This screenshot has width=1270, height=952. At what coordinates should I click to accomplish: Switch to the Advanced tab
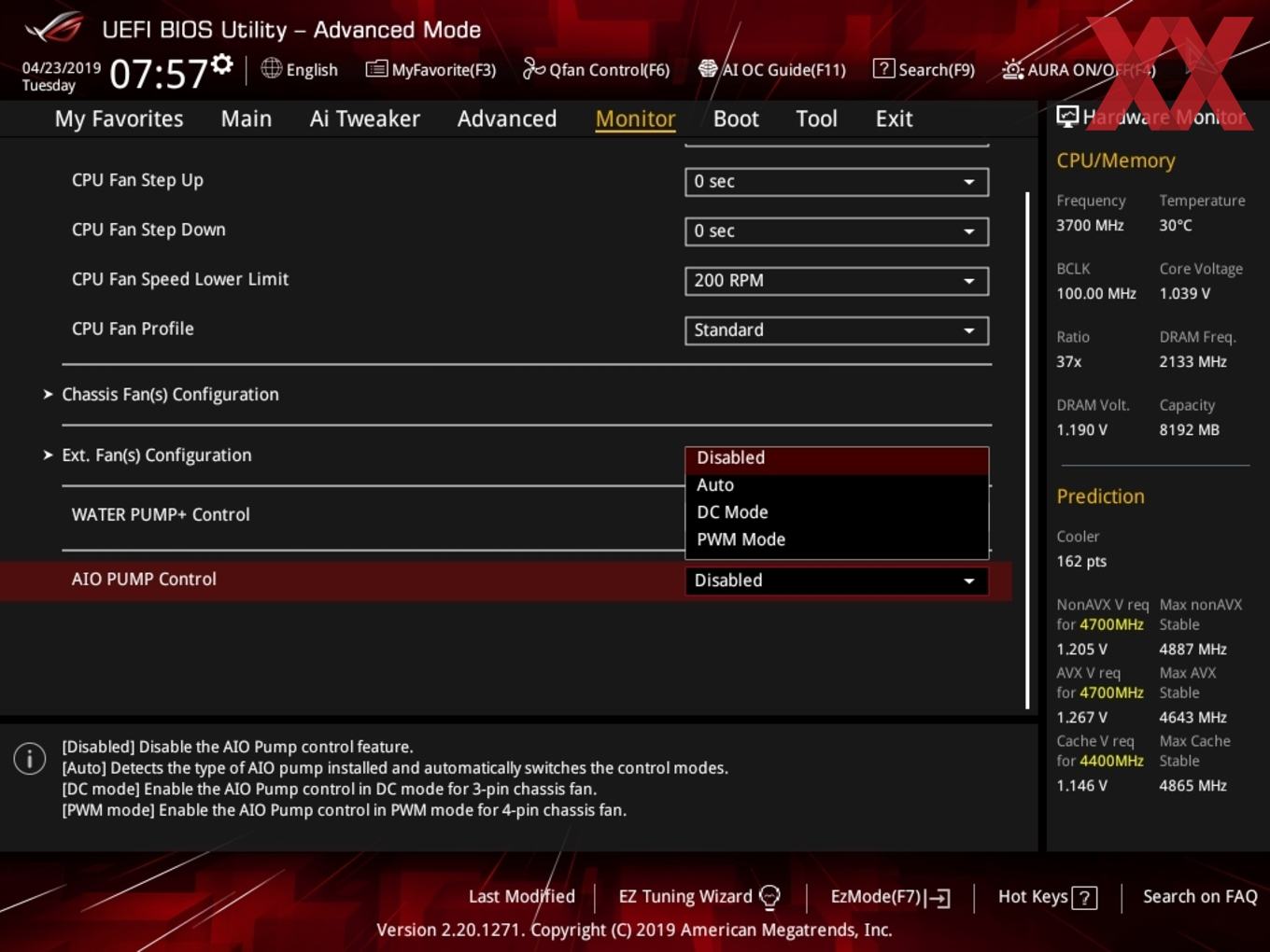[x=507, y=119]
